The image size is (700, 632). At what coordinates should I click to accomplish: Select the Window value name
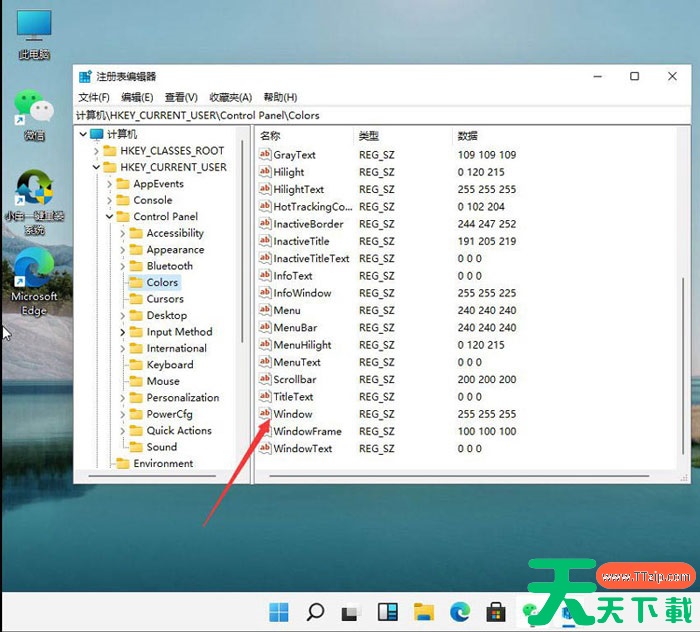[292, 414]
